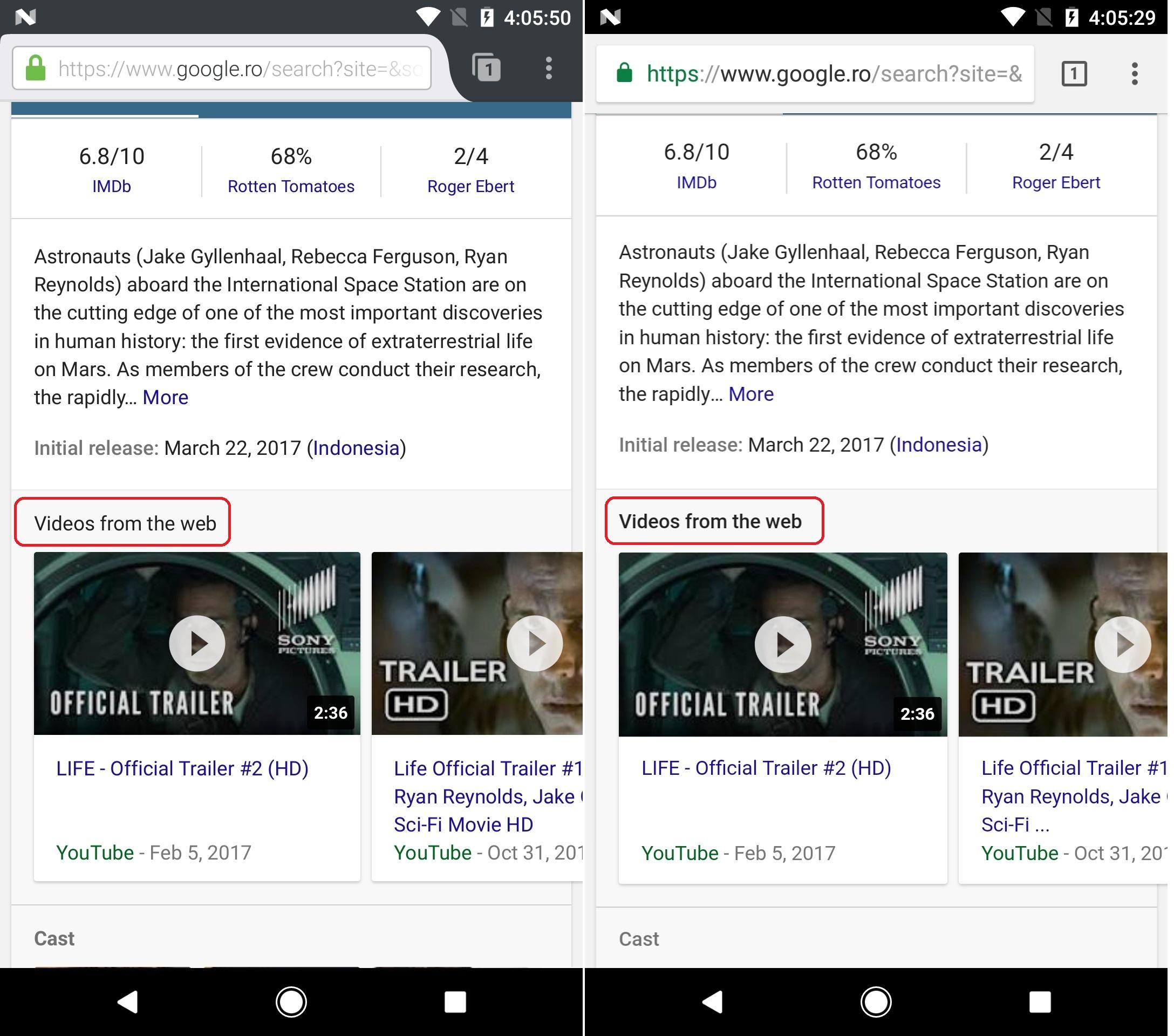Tap Android home button on right phone

click(x=876, y=1002)
